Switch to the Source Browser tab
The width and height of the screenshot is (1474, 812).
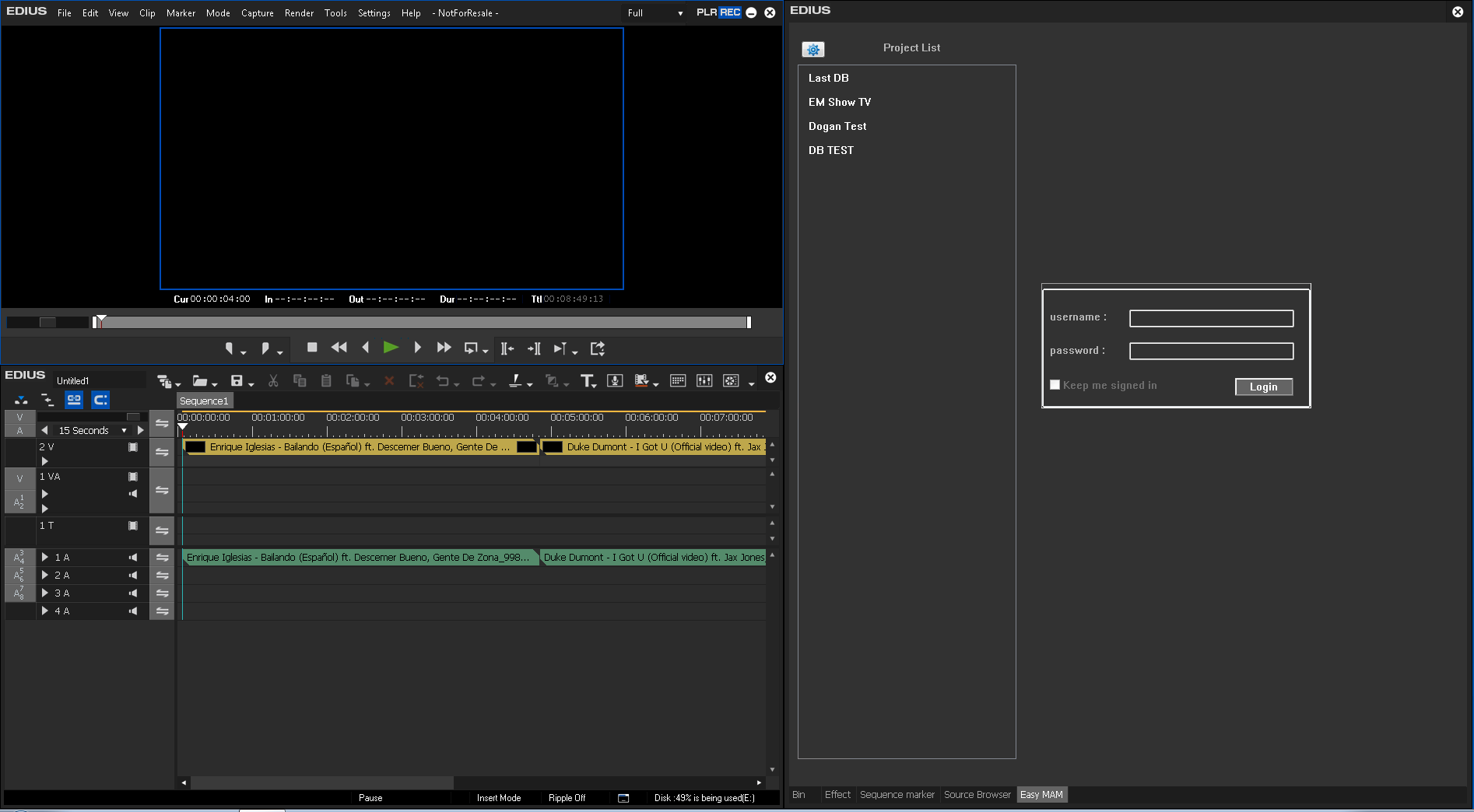point(977,794)
